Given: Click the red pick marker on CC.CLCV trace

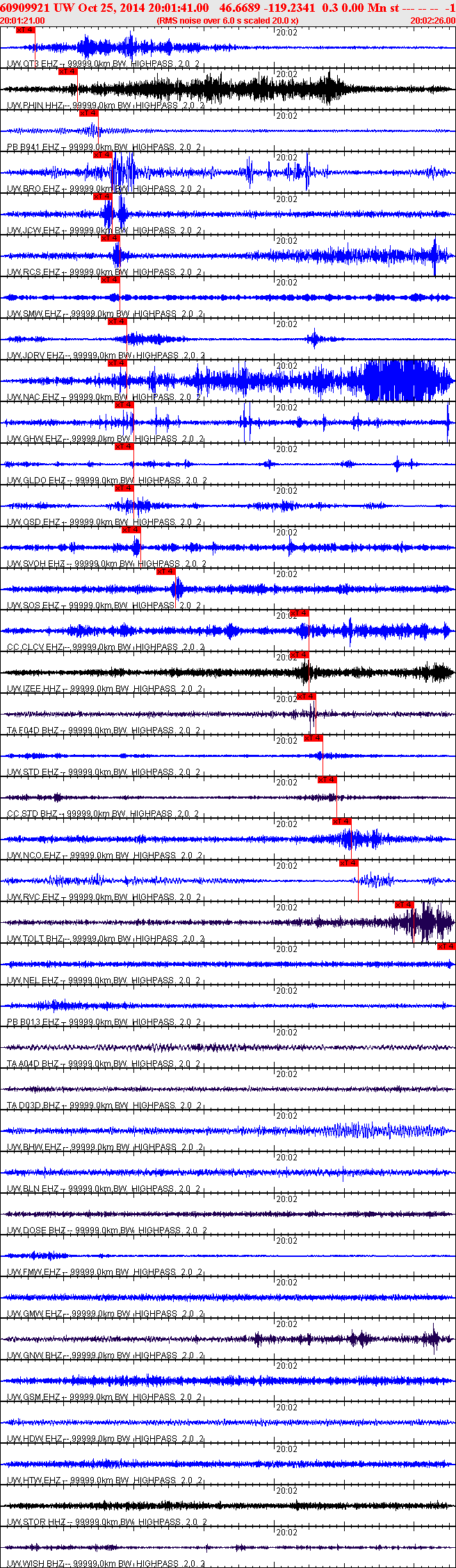Looking at the screenshot, I should tap(299, 613).
